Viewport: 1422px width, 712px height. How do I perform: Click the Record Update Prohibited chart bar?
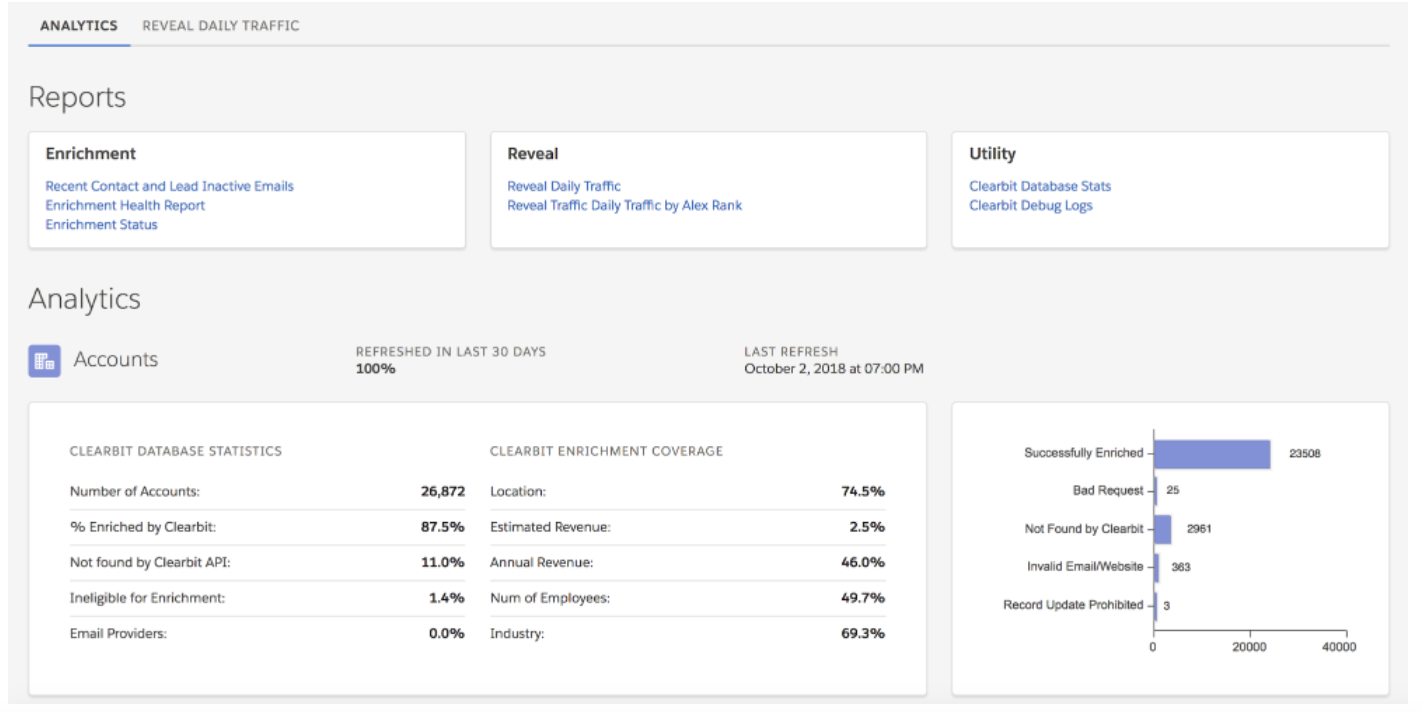pos(1155,605)
